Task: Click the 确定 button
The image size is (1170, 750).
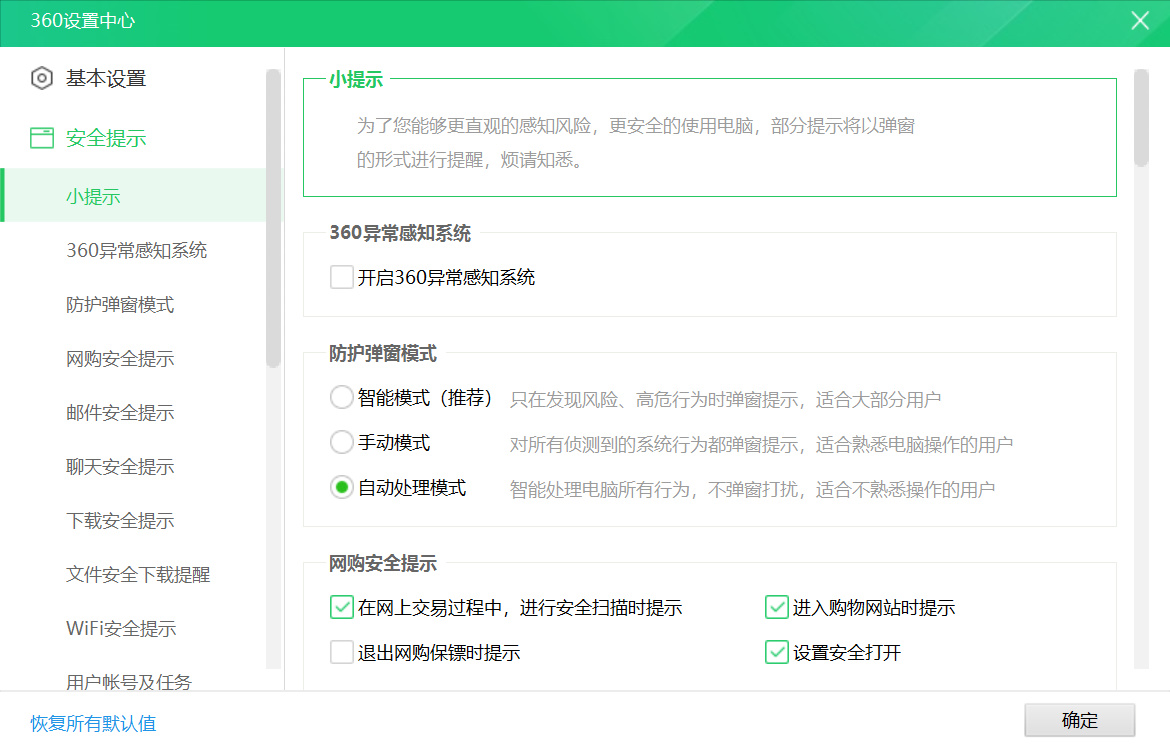Action: [1080, 720]
